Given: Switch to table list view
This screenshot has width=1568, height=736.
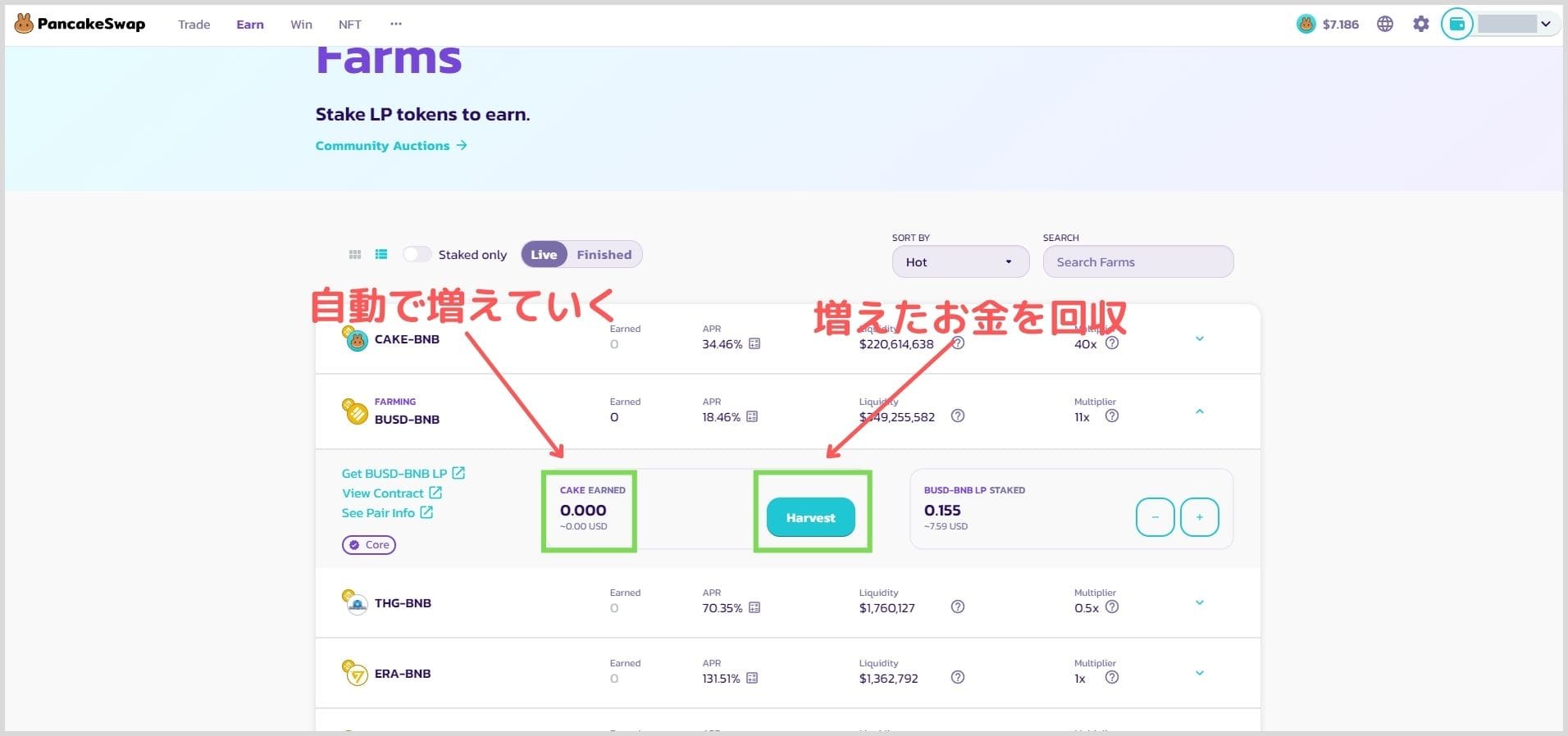Looking at the screenshot, I should (381, 255).
